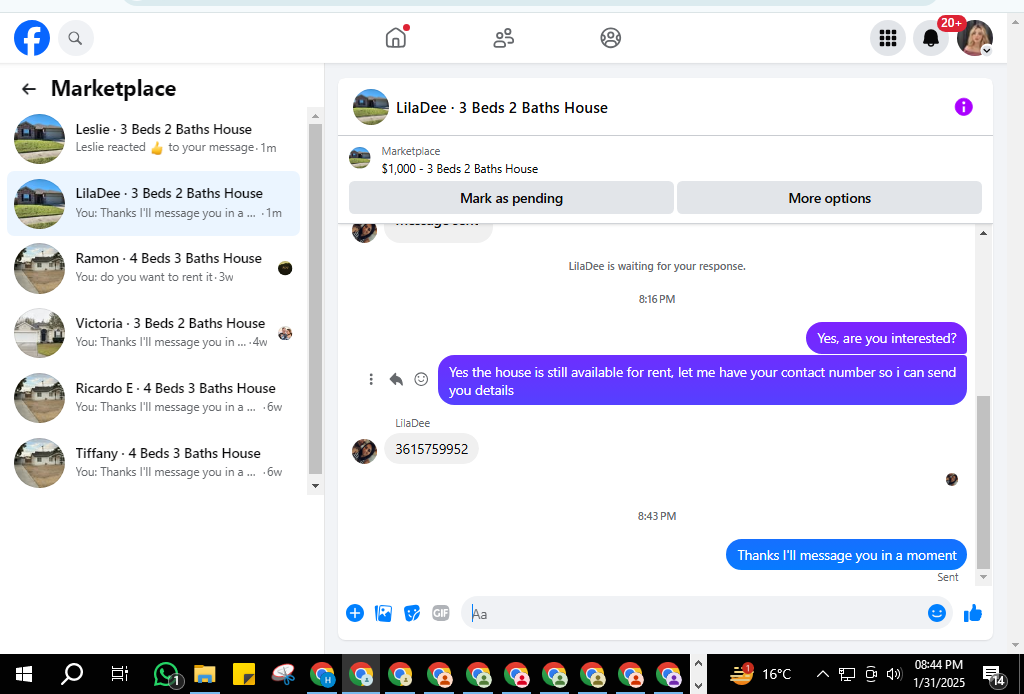Click the More options button
The height and width of the screenshot is (694, 1024).
829,198
